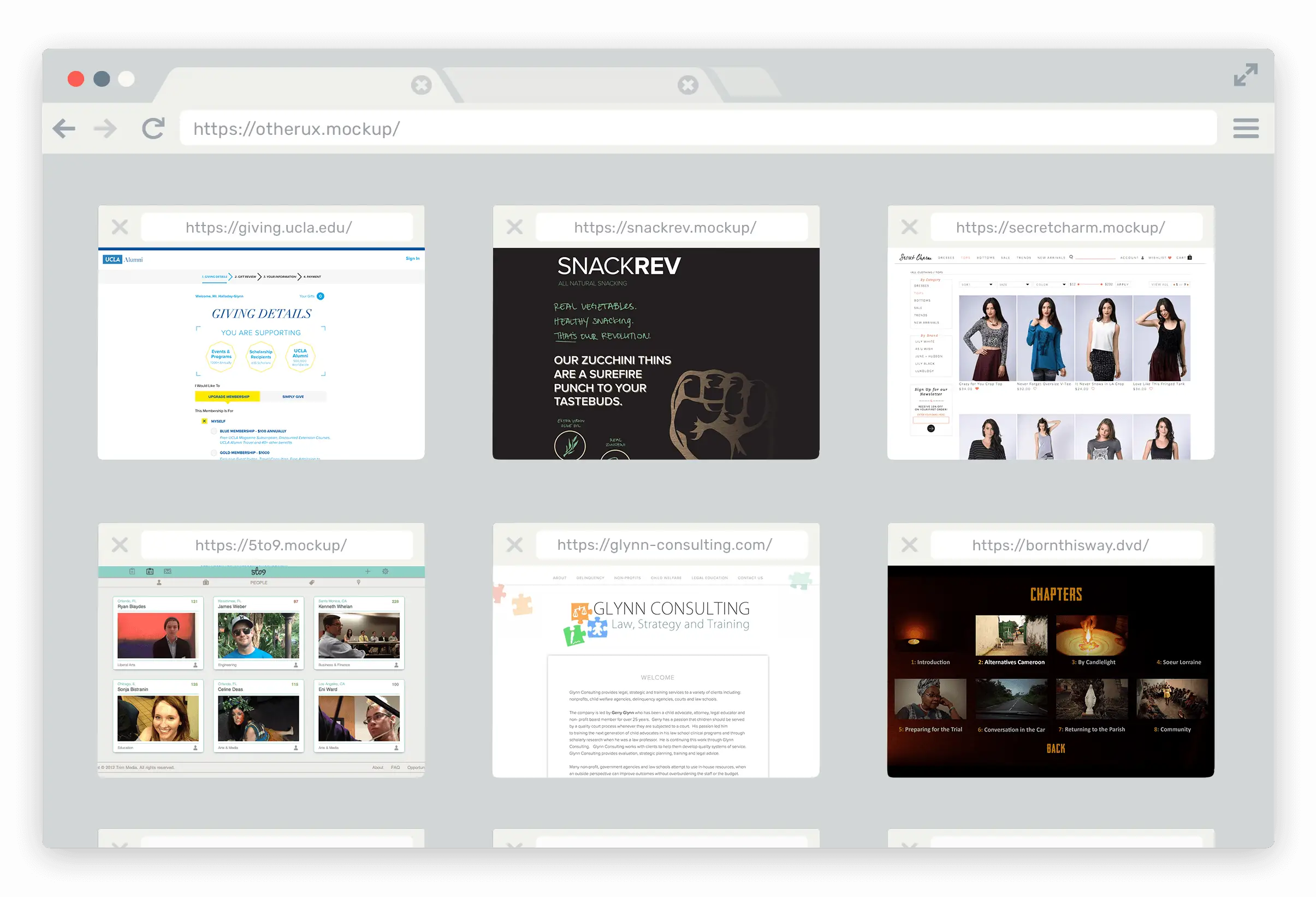Viewport: 1316px width, 897px height.
Task: Click the FAQ link in 5to9 footer
Action: click(395, 767)
